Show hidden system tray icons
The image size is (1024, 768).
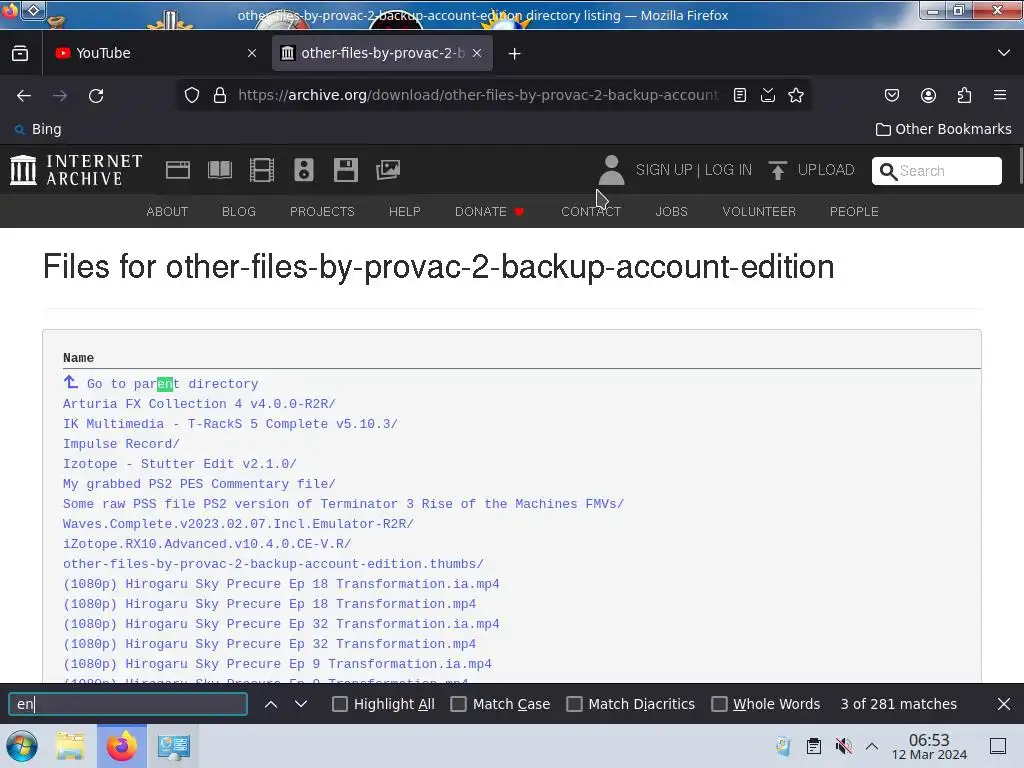872,746
